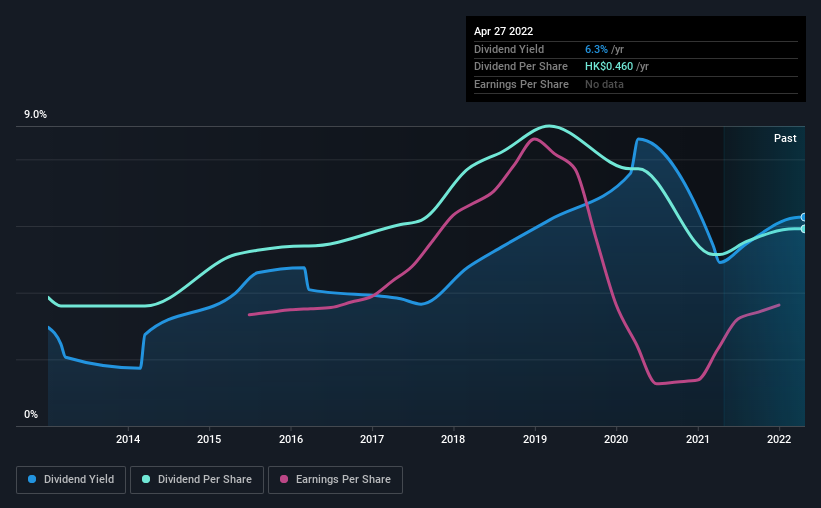This screenshot has width=821, height=508.
Task: Select the 2018 label on the time axis
Action: click(x=454, y=439)
